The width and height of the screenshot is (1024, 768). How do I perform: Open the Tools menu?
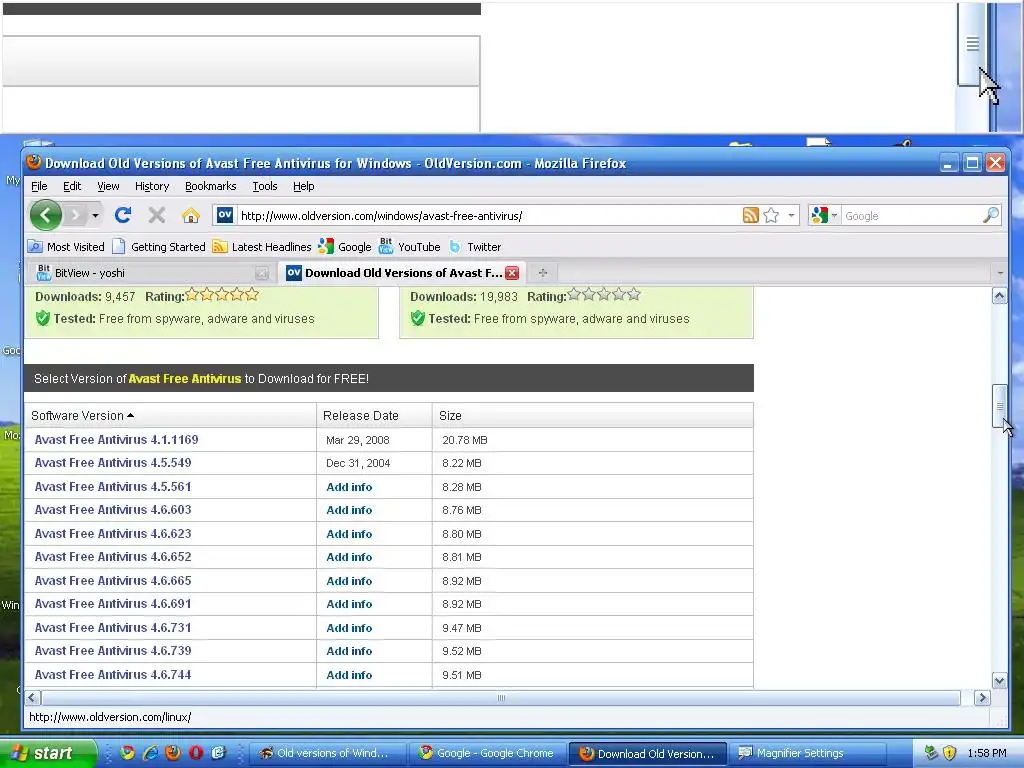tap(264, 186)
